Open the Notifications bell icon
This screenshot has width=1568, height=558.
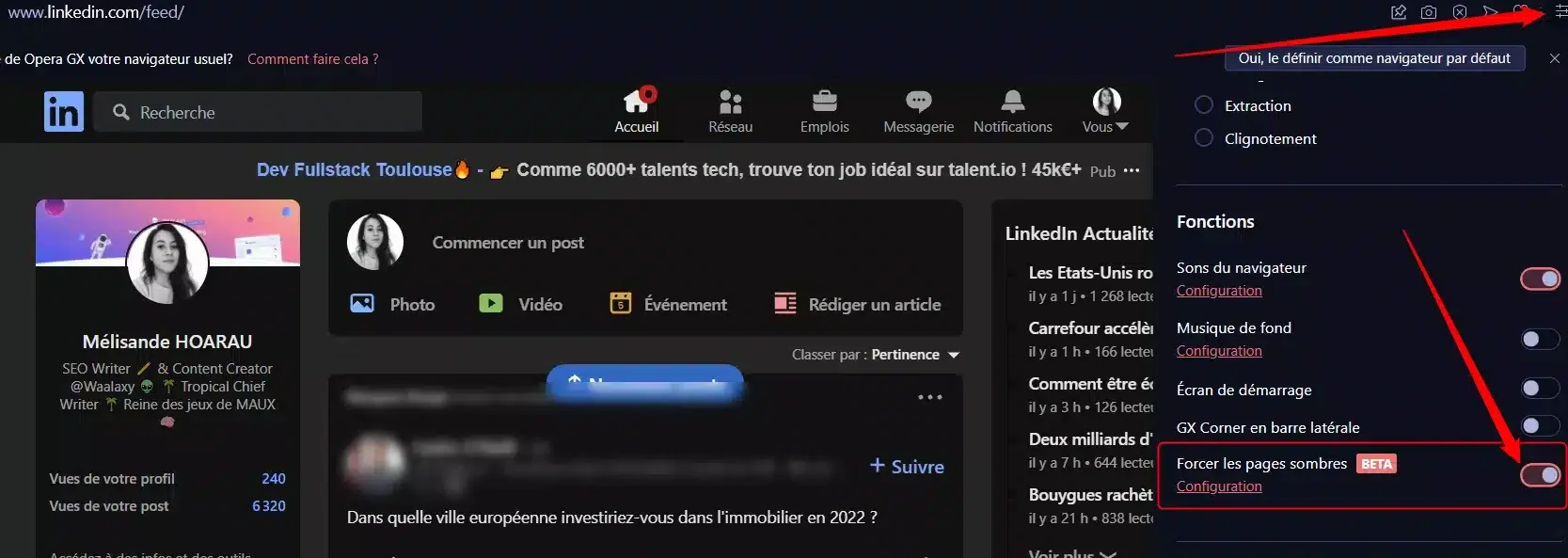(1013, 101)
